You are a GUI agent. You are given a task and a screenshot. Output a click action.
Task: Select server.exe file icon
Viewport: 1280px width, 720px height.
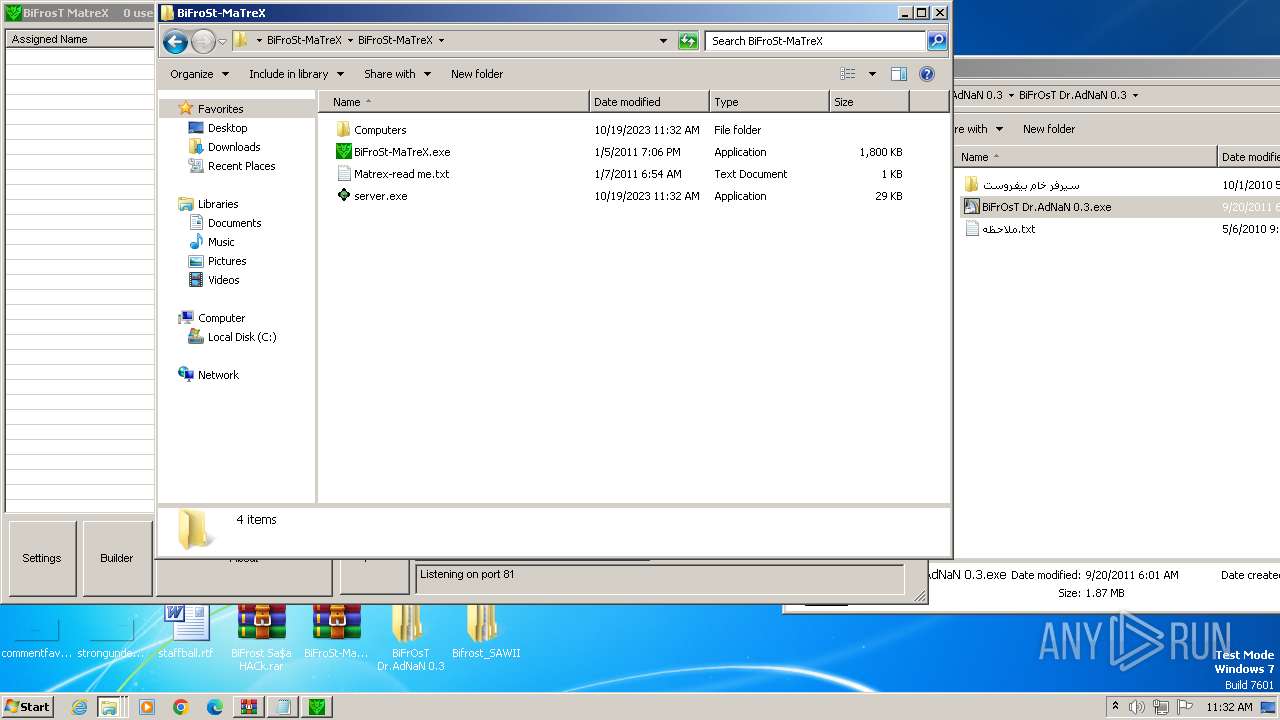[x=344, y=196]
